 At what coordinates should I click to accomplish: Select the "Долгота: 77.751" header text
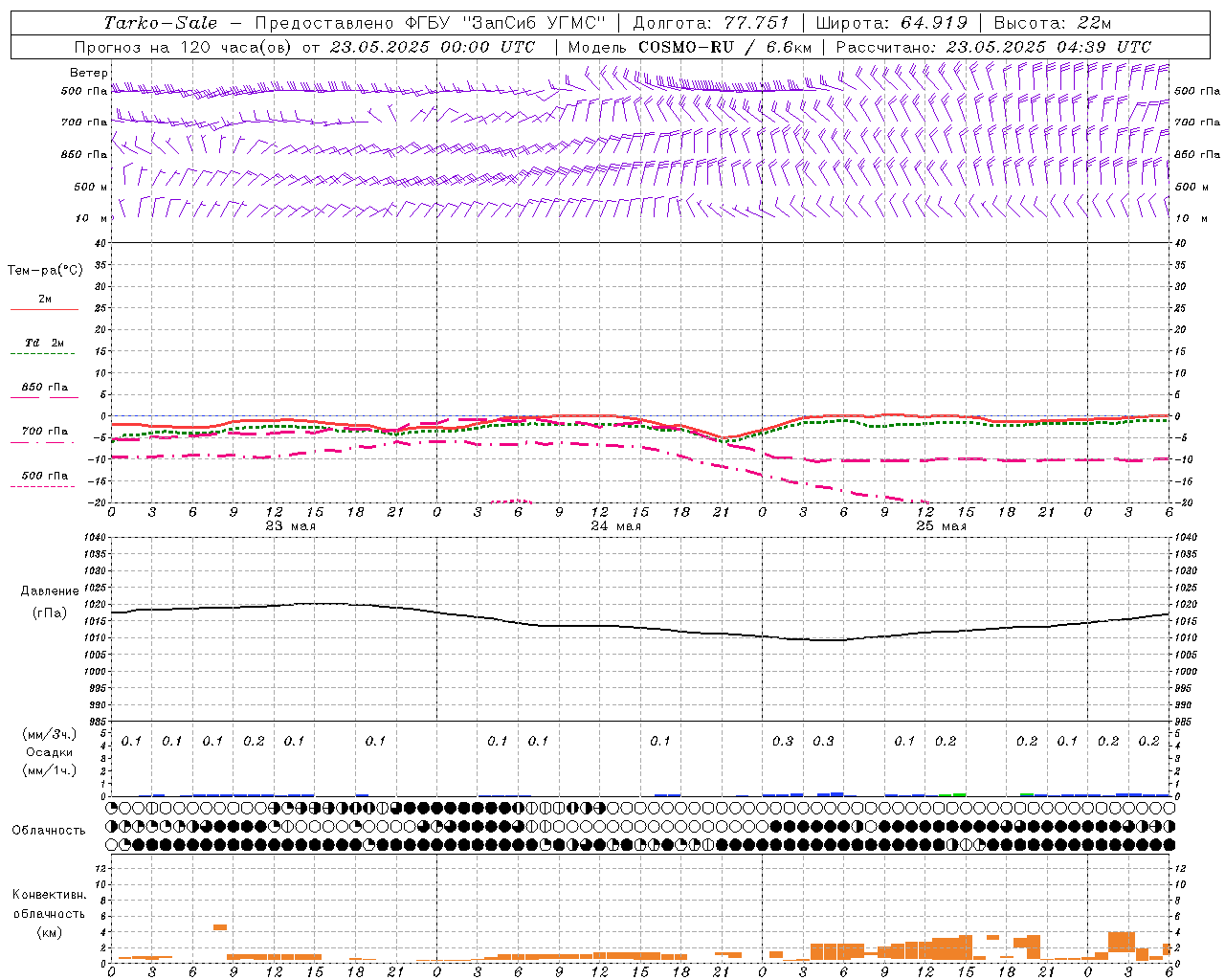pyautogui.click(x=711, y=23)
